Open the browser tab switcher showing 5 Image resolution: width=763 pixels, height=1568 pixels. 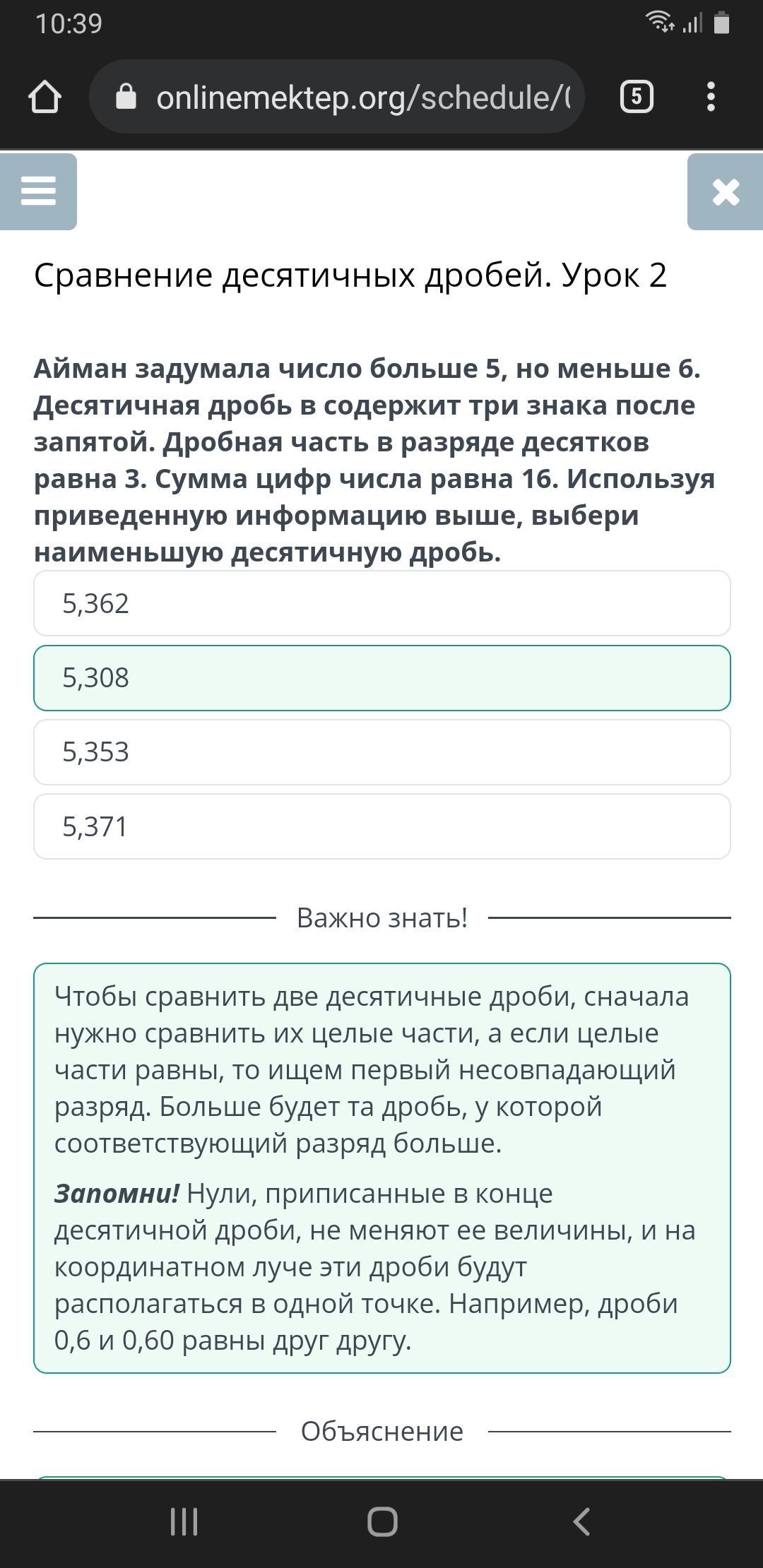click(636, 97)
